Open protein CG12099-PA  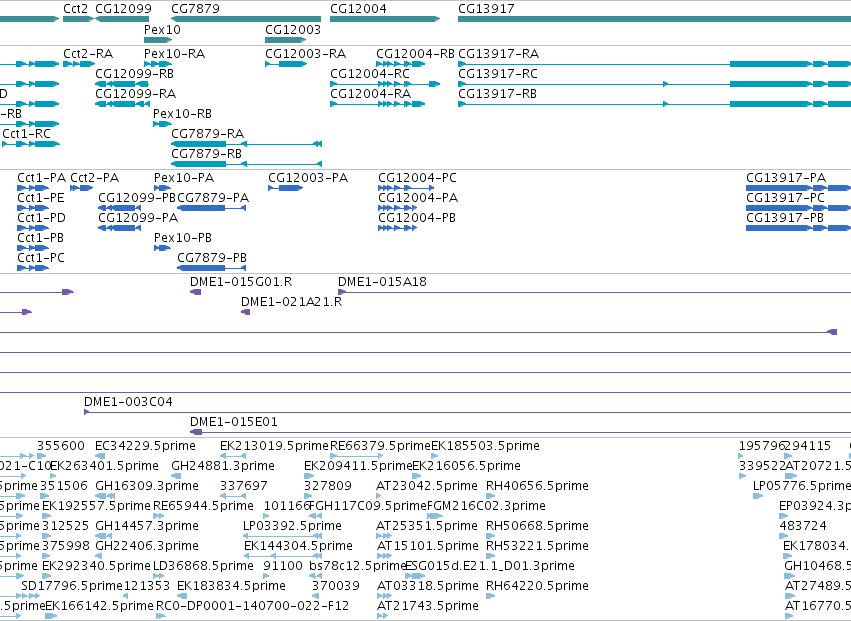pos(138,218)
